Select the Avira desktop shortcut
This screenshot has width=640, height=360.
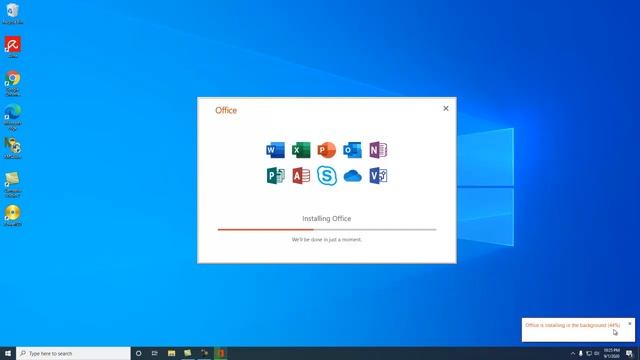13,47
